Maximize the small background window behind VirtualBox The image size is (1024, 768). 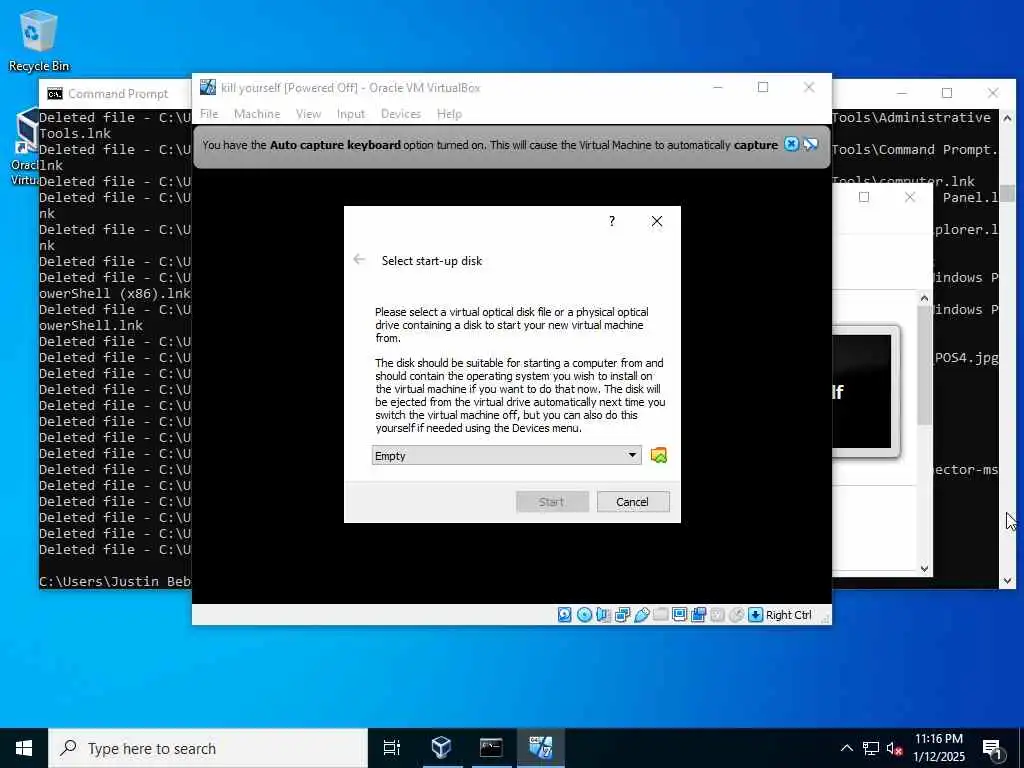(864, 197)
